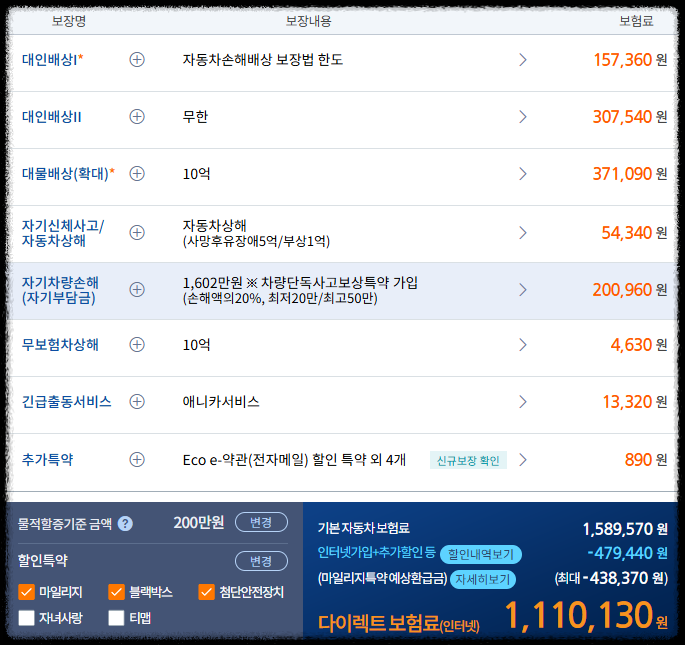Image resolution: width=685 pixels, height=645 pixels.
Task: Click the 자기차량손해(자기부담금) coverage name
Action: [x=60, y=290]
